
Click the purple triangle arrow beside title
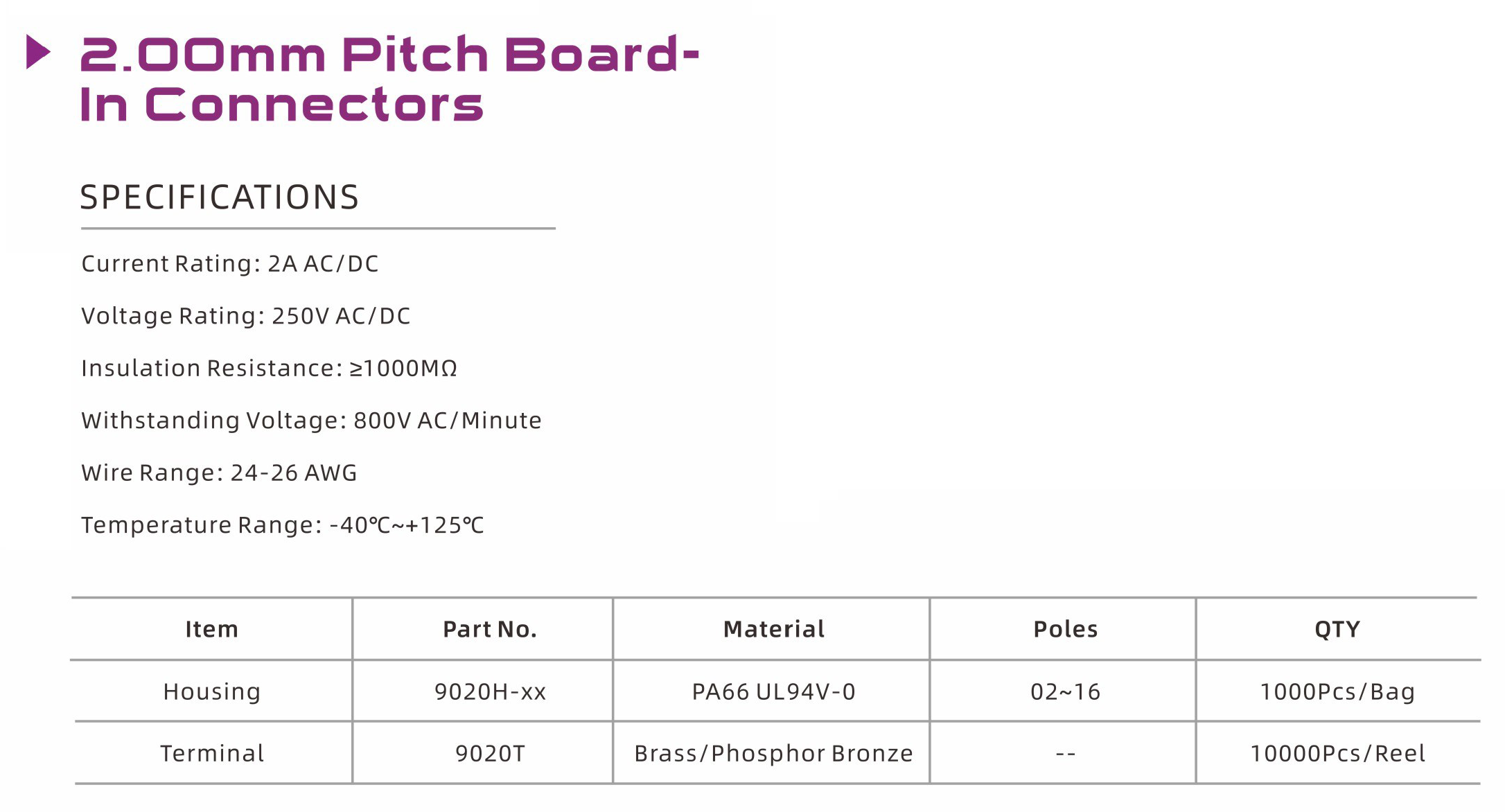38,52
